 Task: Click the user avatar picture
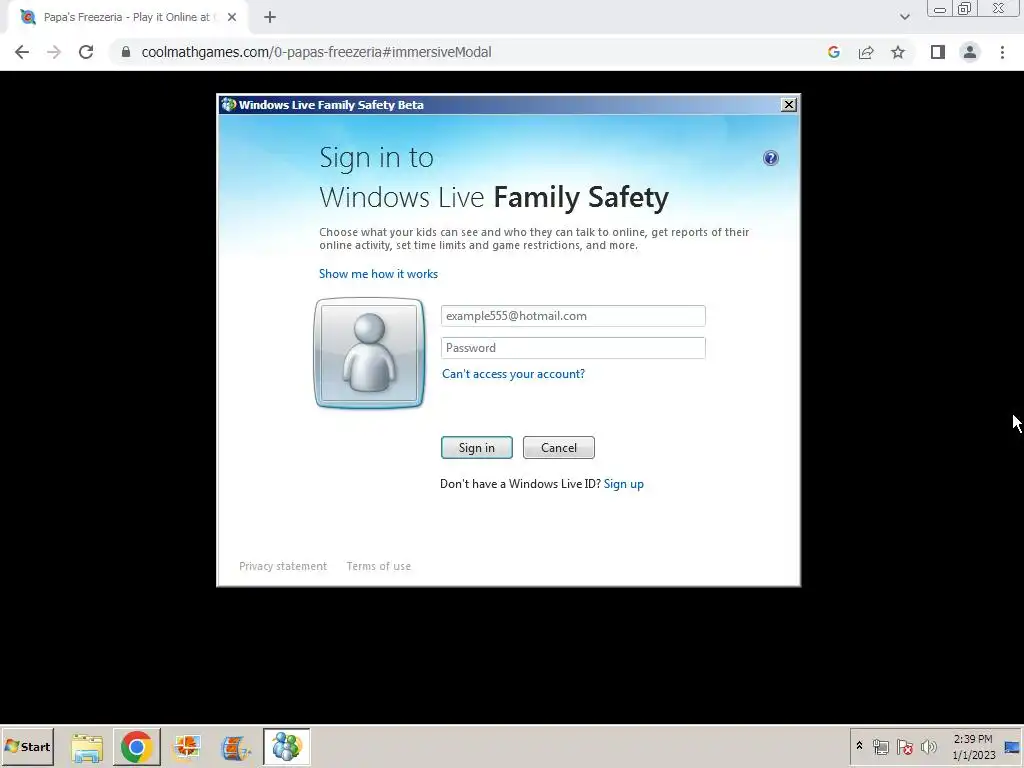tap(370, 353)
